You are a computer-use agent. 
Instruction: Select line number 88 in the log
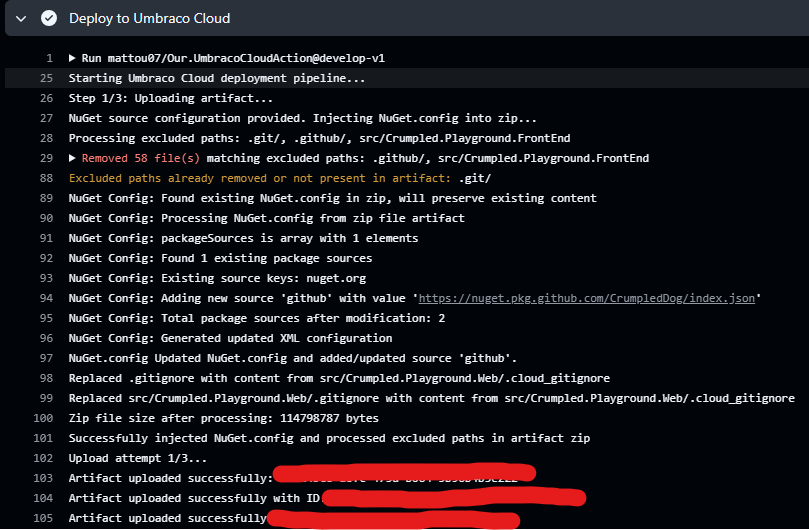point(45,178)
